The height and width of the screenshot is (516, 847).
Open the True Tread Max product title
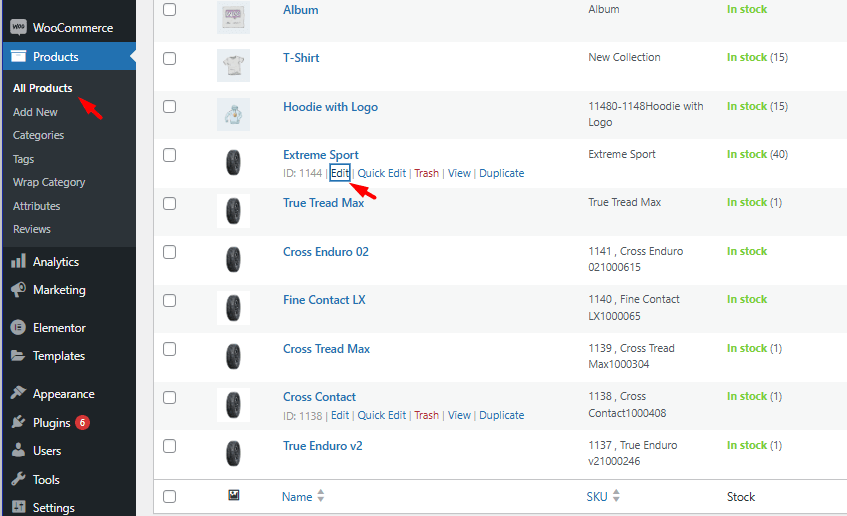click(323, 203)
